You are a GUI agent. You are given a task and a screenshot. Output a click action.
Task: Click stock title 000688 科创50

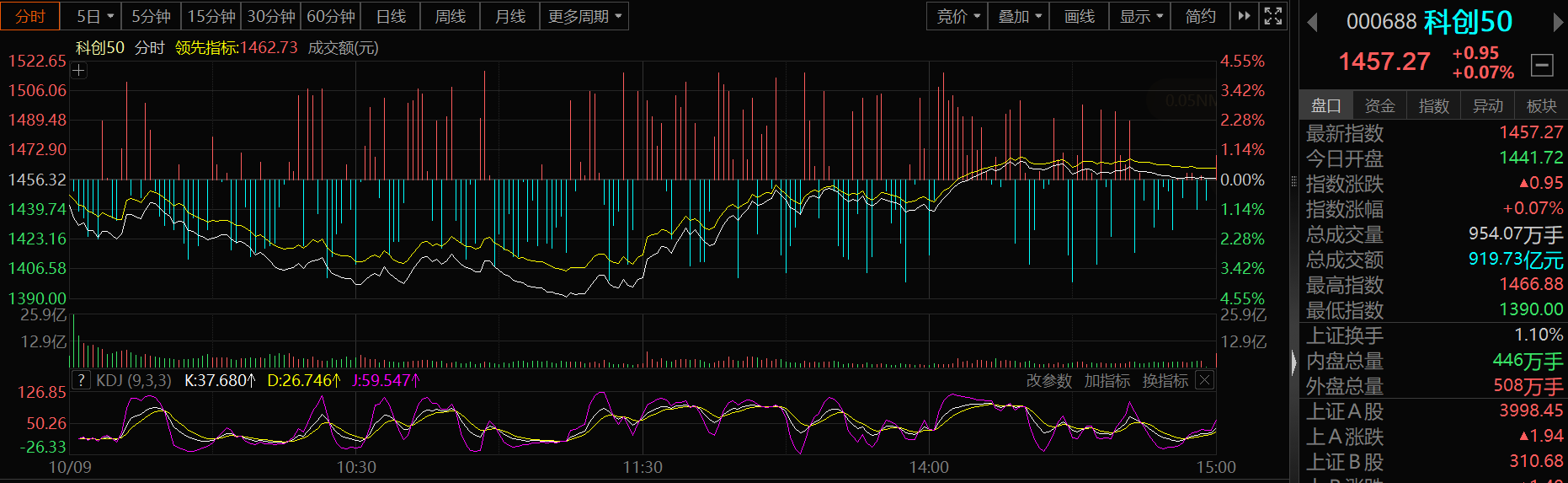tap(1429, 21)
